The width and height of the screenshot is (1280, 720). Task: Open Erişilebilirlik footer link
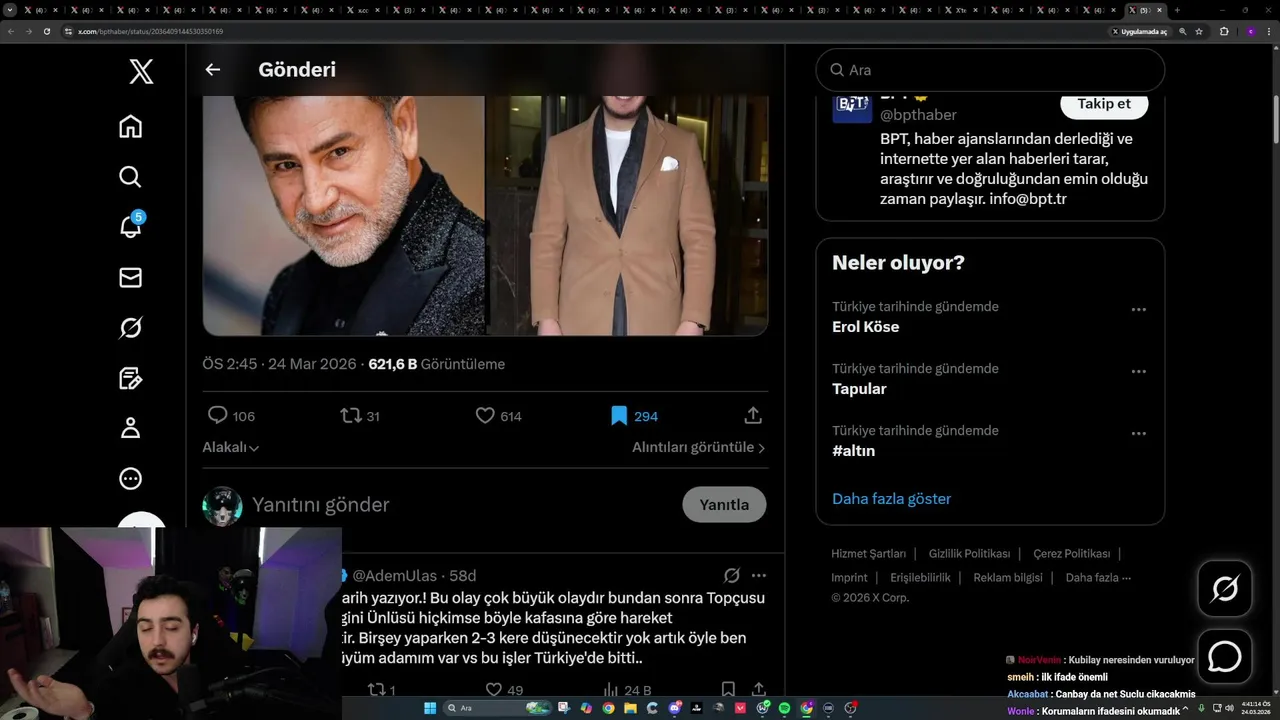(x=920, y=577)
